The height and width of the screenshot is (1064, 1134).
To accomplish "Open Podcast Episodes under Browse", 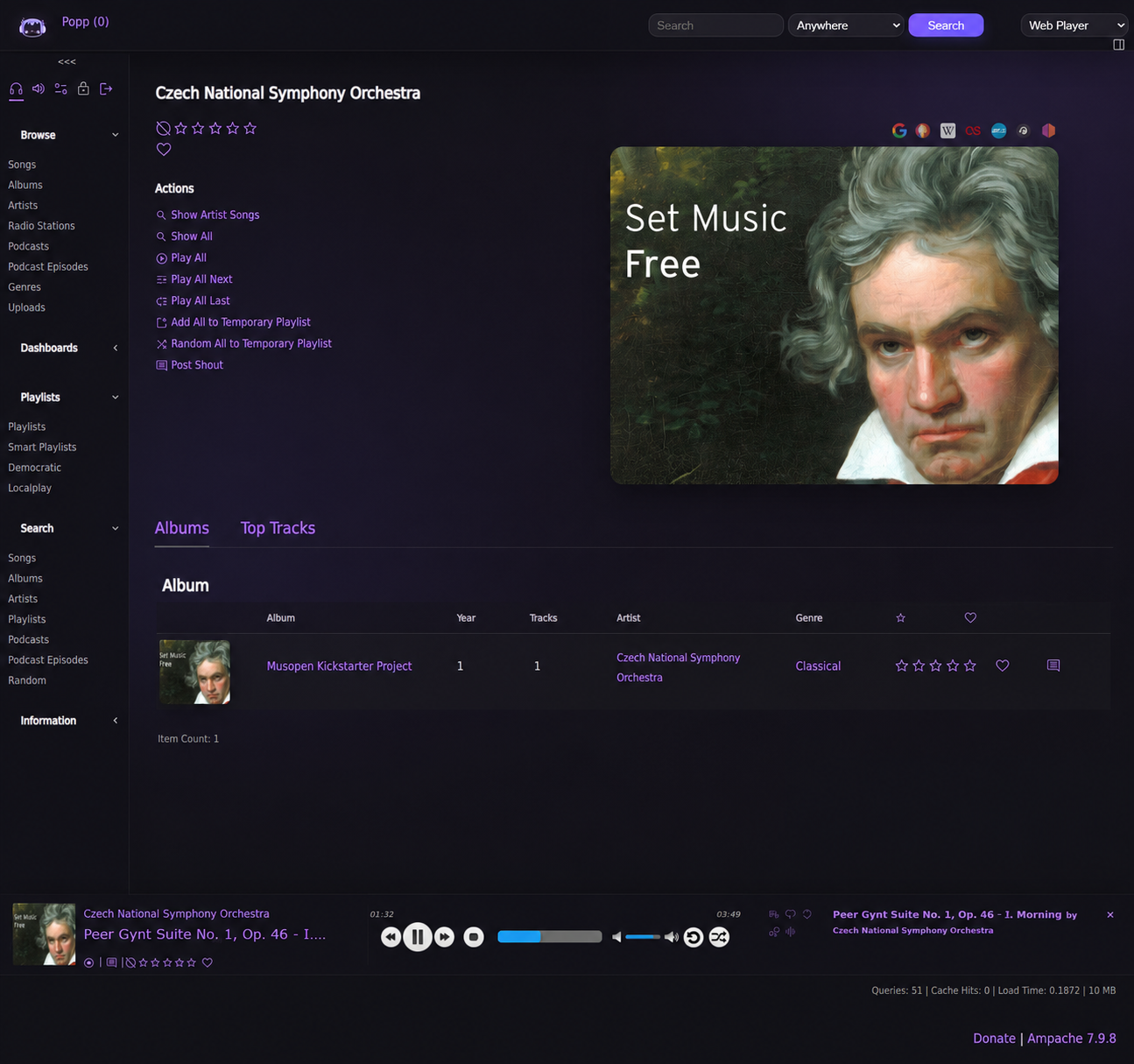I will point(48,266).
